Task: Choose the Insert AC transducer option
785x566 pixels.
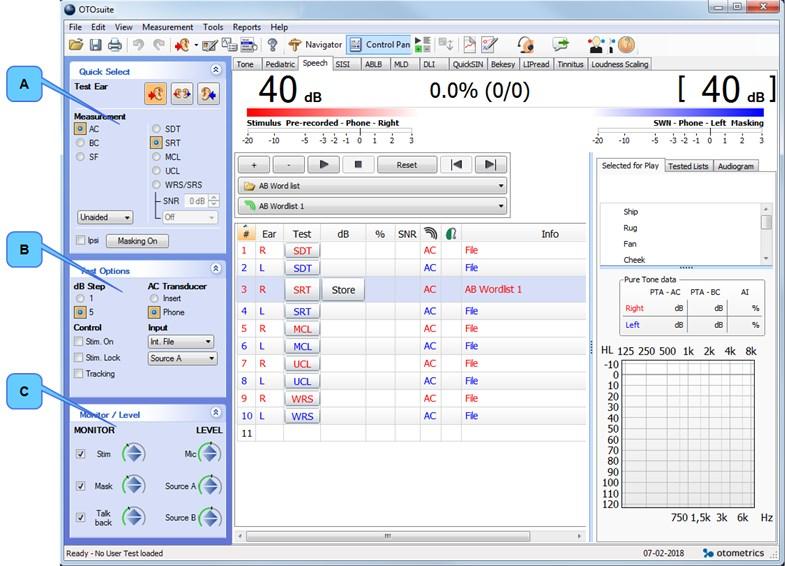Action: pos(154,298)
